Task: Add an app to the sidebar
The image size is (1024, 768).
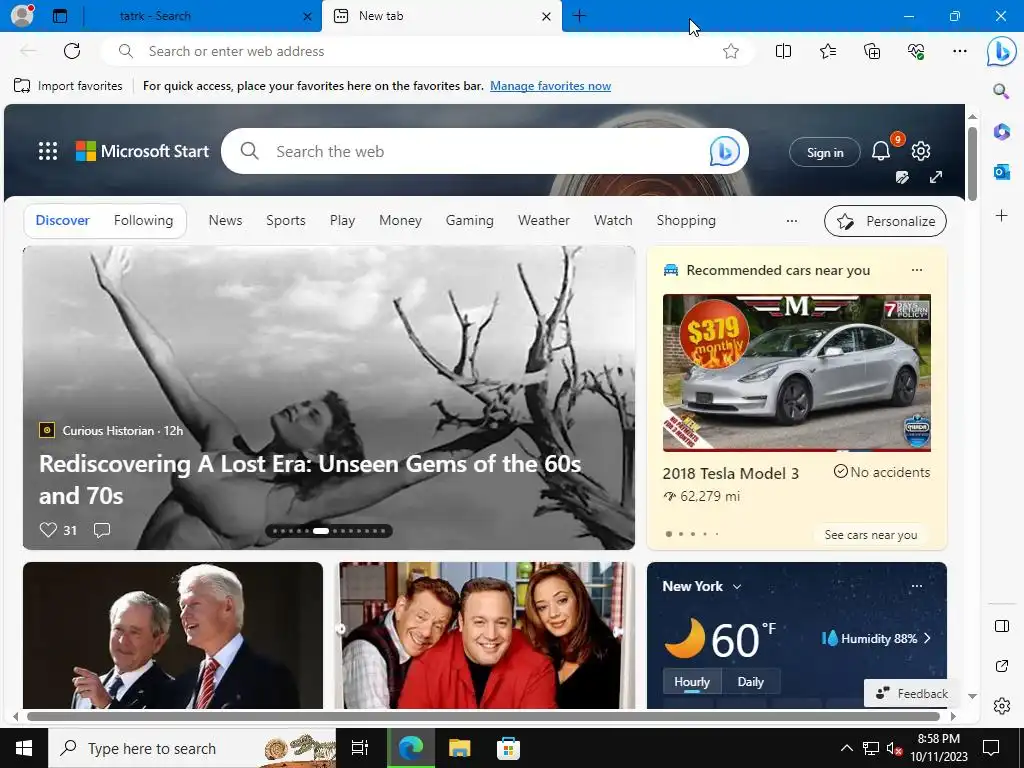Action: pyautogui.click(x=1001, y=215)
